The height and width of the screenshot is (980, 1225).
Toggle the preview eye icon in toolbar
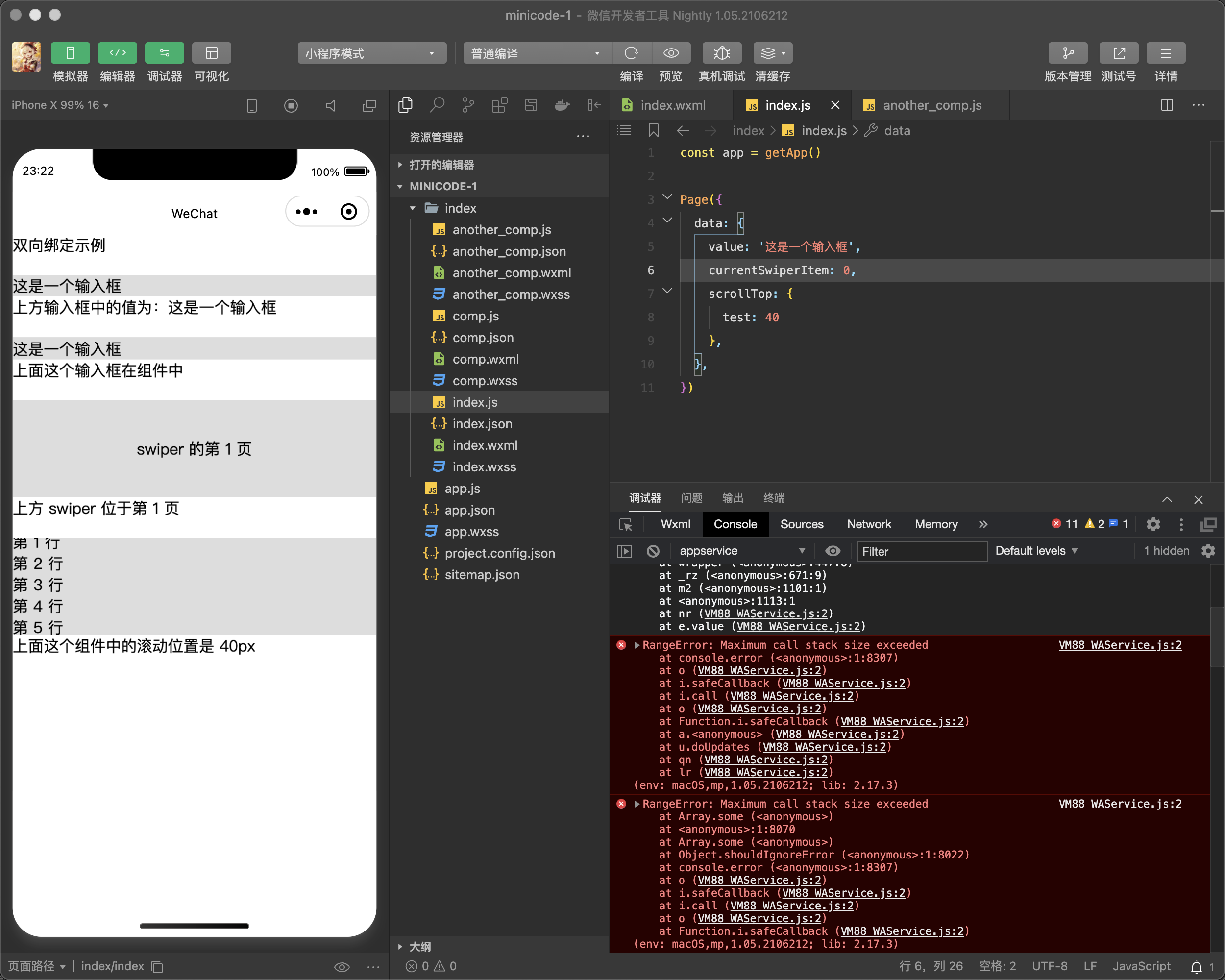[x=671, y=53]
